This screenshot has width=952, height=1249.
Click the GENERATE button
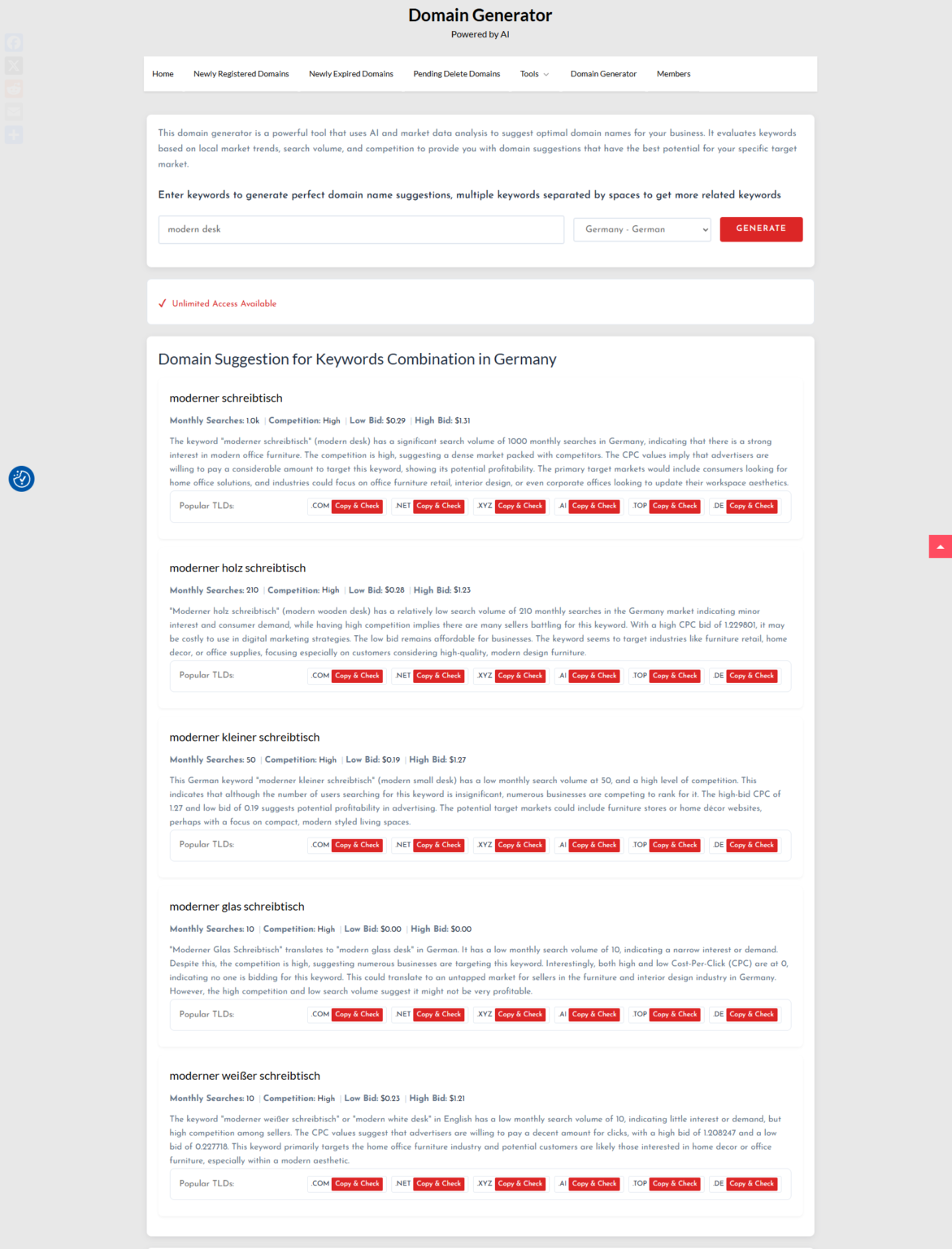pos(761,229)
